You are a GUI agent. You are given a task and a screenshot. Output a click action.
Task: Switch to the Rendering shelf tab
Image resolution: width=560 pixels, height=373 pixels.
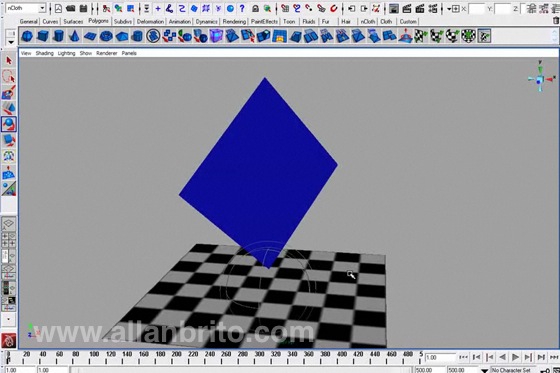point(234,21)
